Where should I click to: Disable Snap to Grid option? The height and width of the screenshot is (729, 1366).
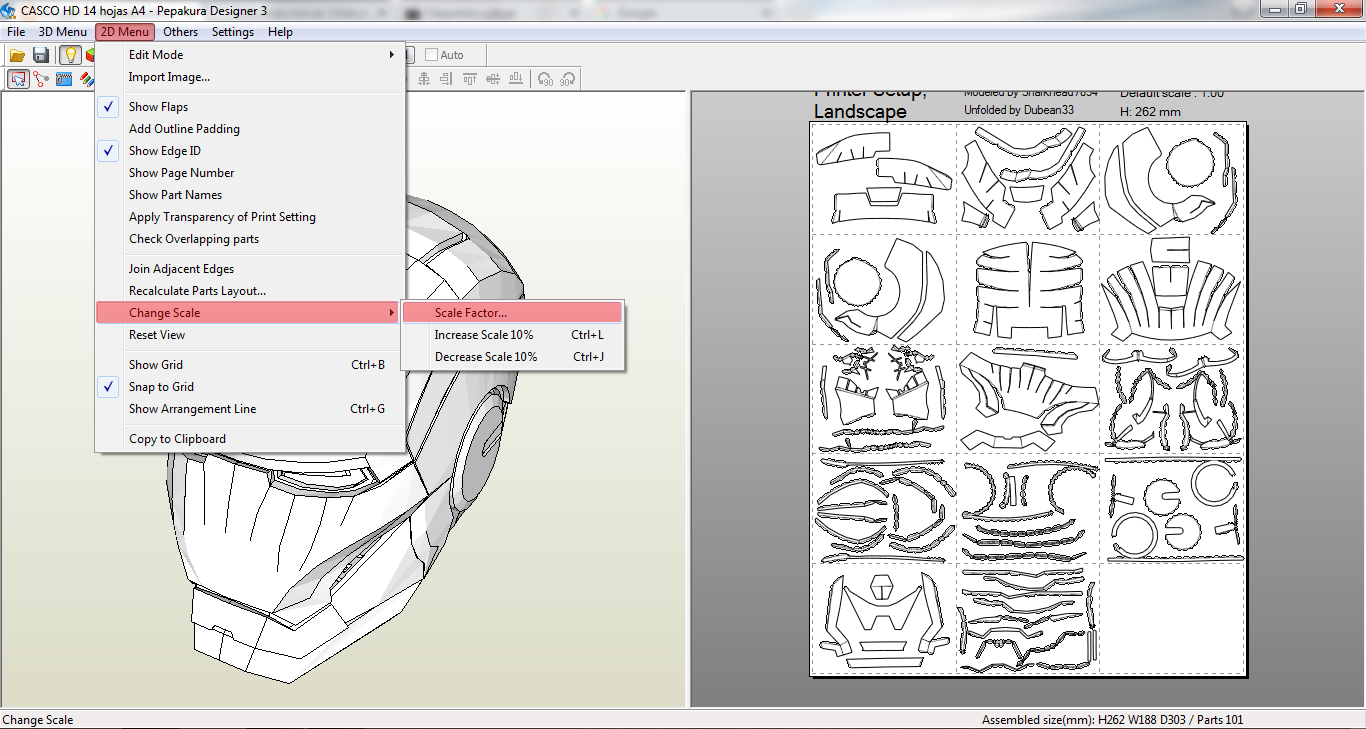click(x=250, y=387)
